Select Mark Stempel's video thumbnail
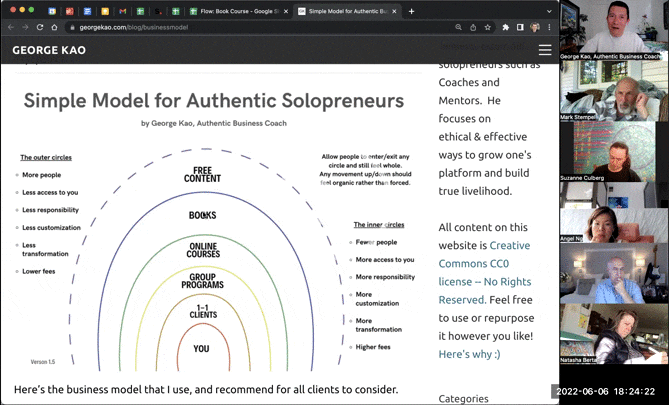Screen dimensions: 669x405 [614, 90]
